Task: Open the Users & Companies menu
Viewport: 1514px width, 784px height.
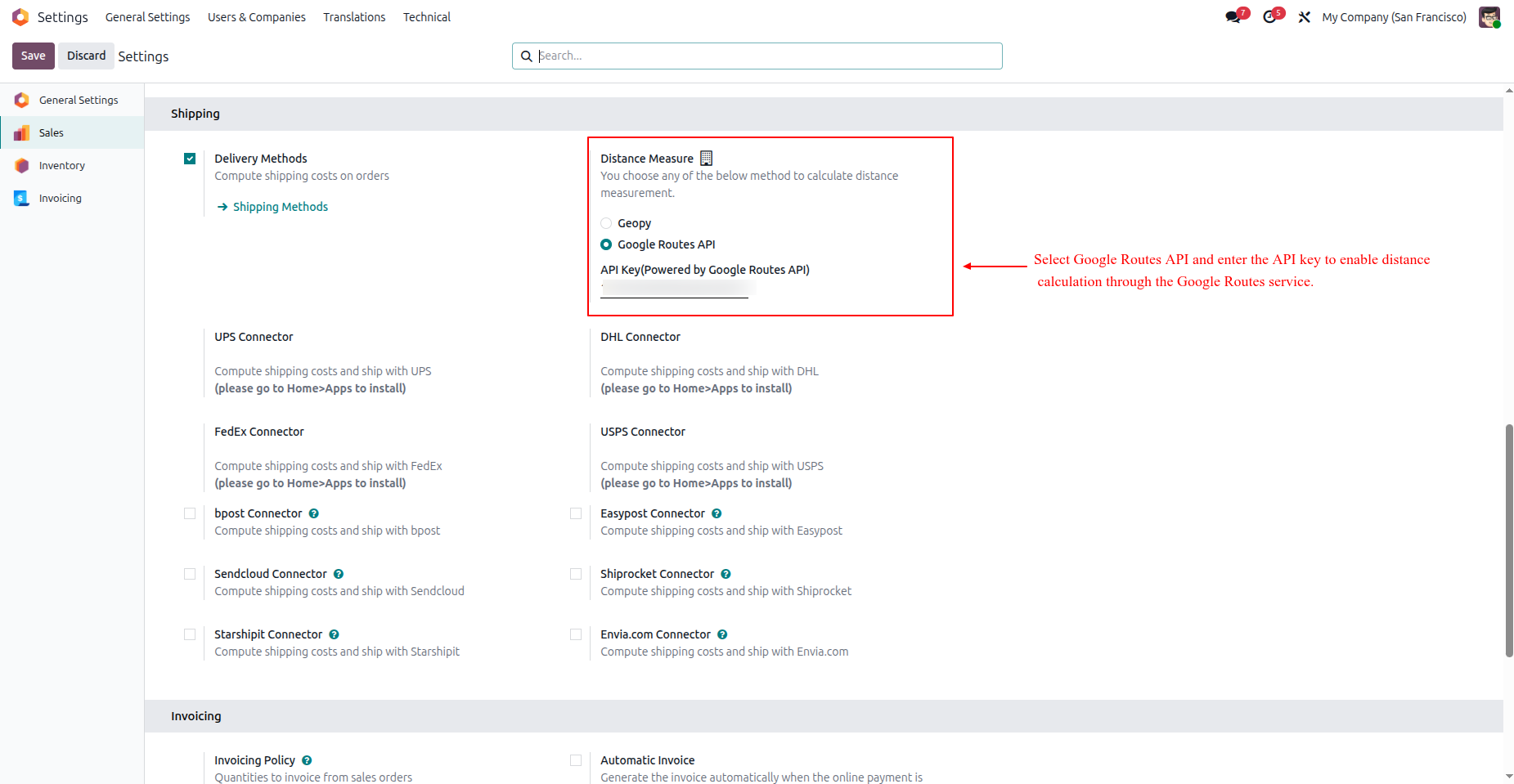Action: pos(257,17)
